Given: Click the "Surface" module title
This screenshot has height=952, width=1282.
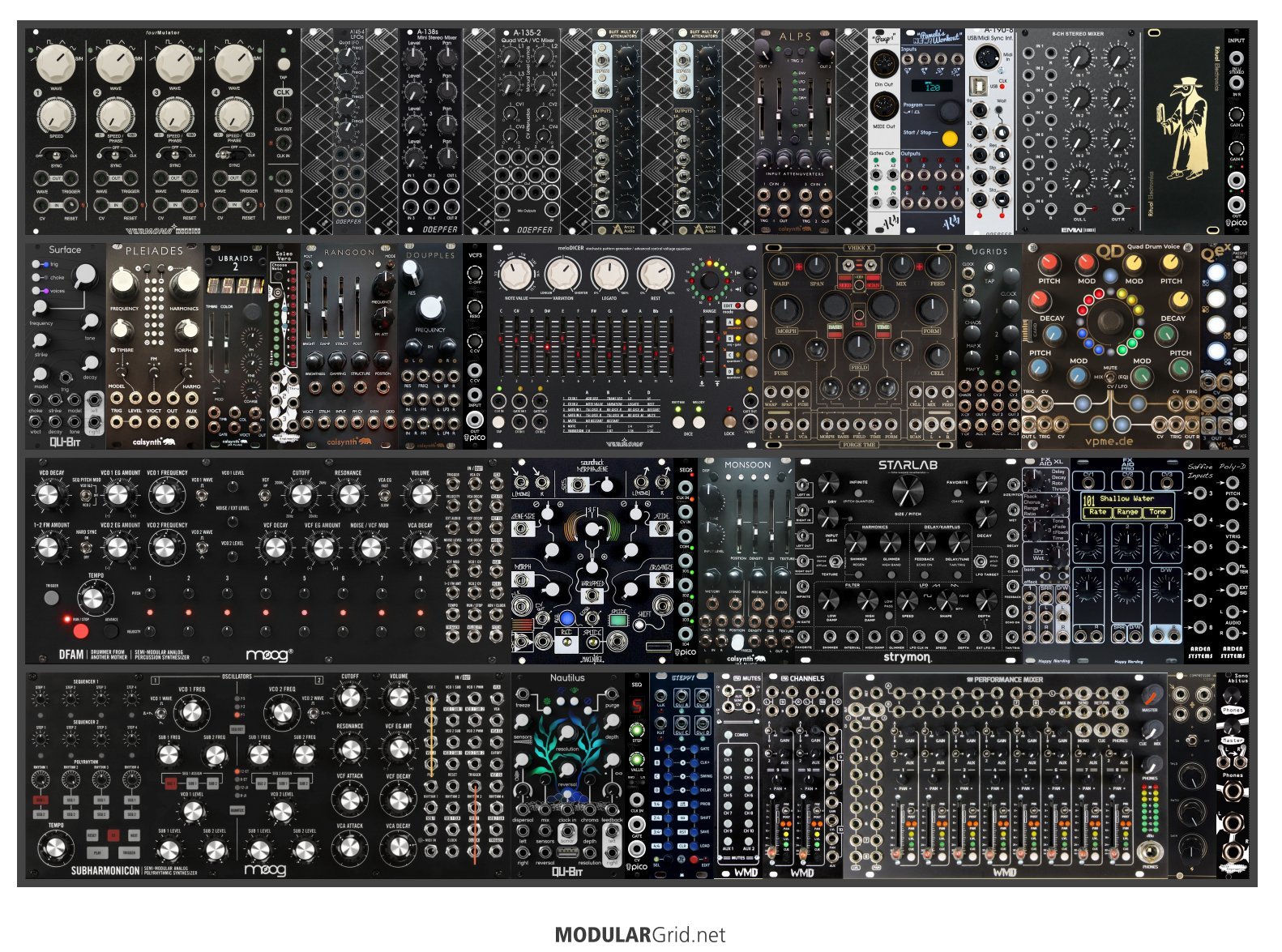Looking at the screenshot, I should 65,250.
